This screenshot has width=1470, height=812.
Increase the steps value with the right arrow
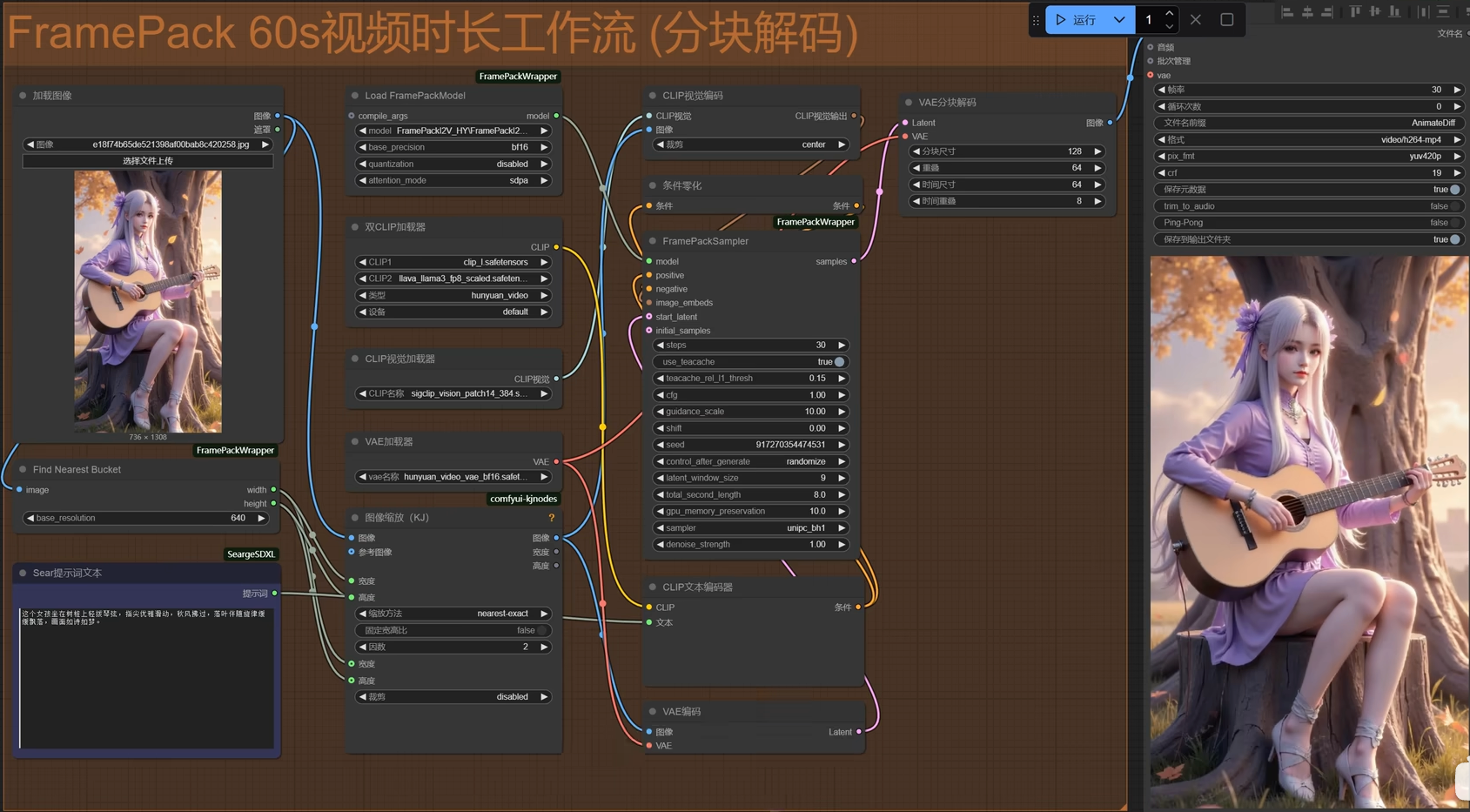pos(842,346)
